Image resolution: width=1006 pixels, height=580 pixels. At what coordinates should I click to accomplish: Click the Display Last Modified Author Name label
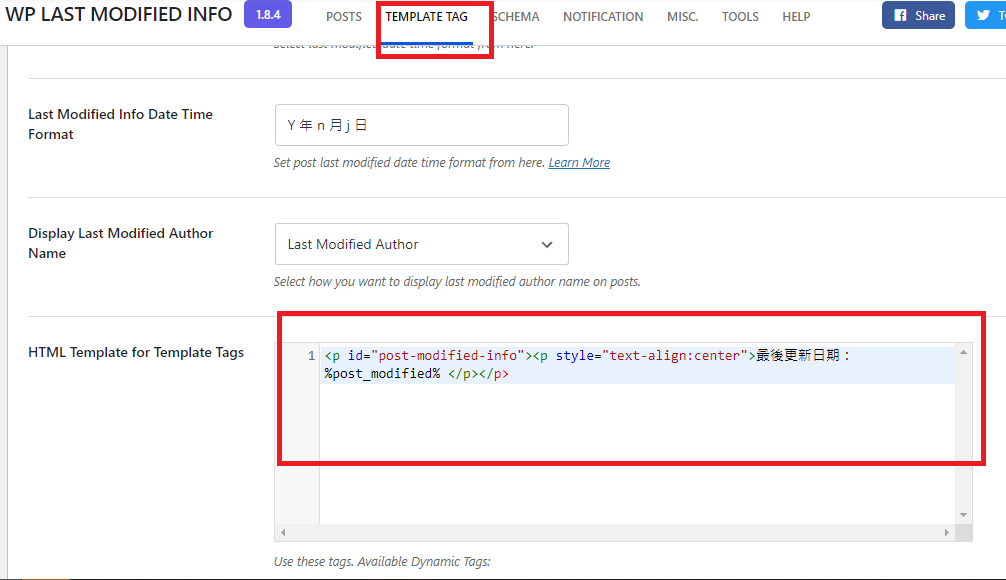pyautogui.click(x=121, y=243)
